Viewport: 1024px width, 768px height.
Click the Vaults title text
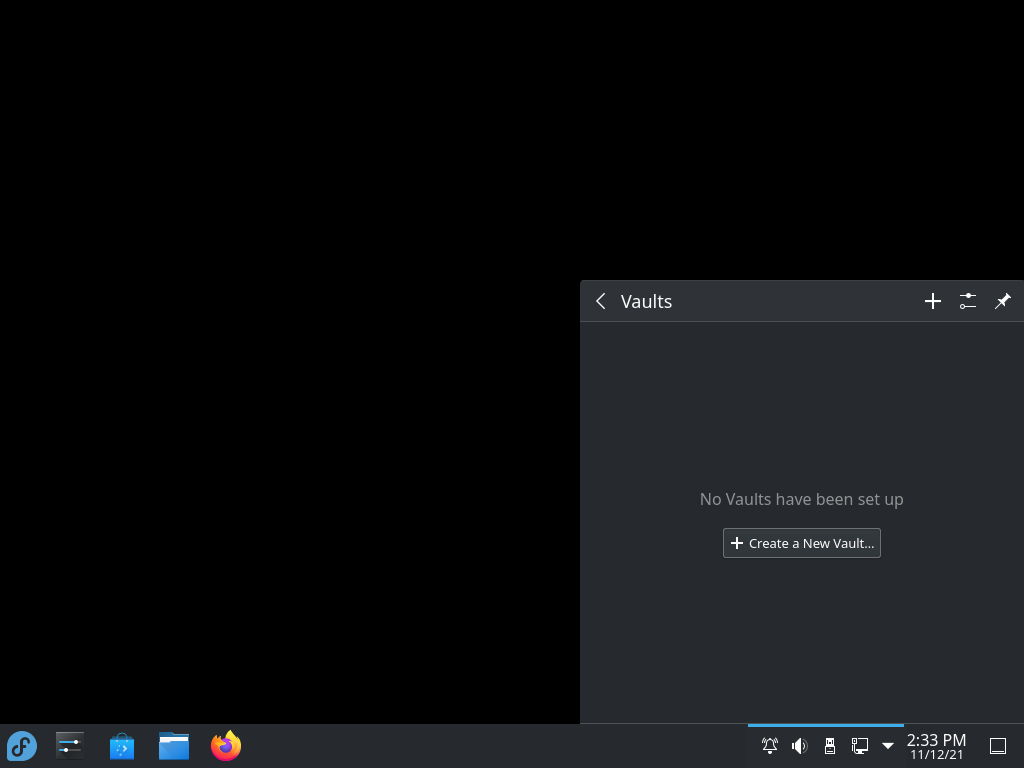[x=646, y=301]
